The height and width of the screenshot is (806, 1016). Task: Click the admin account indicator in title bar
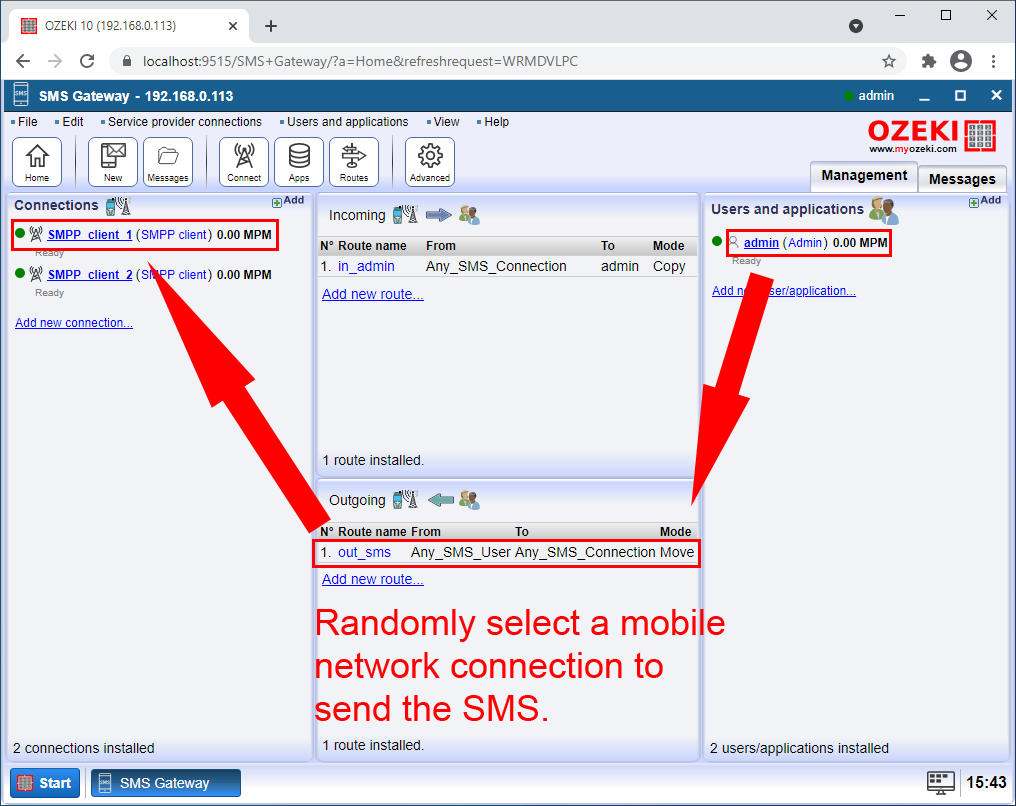coord(869,96)
